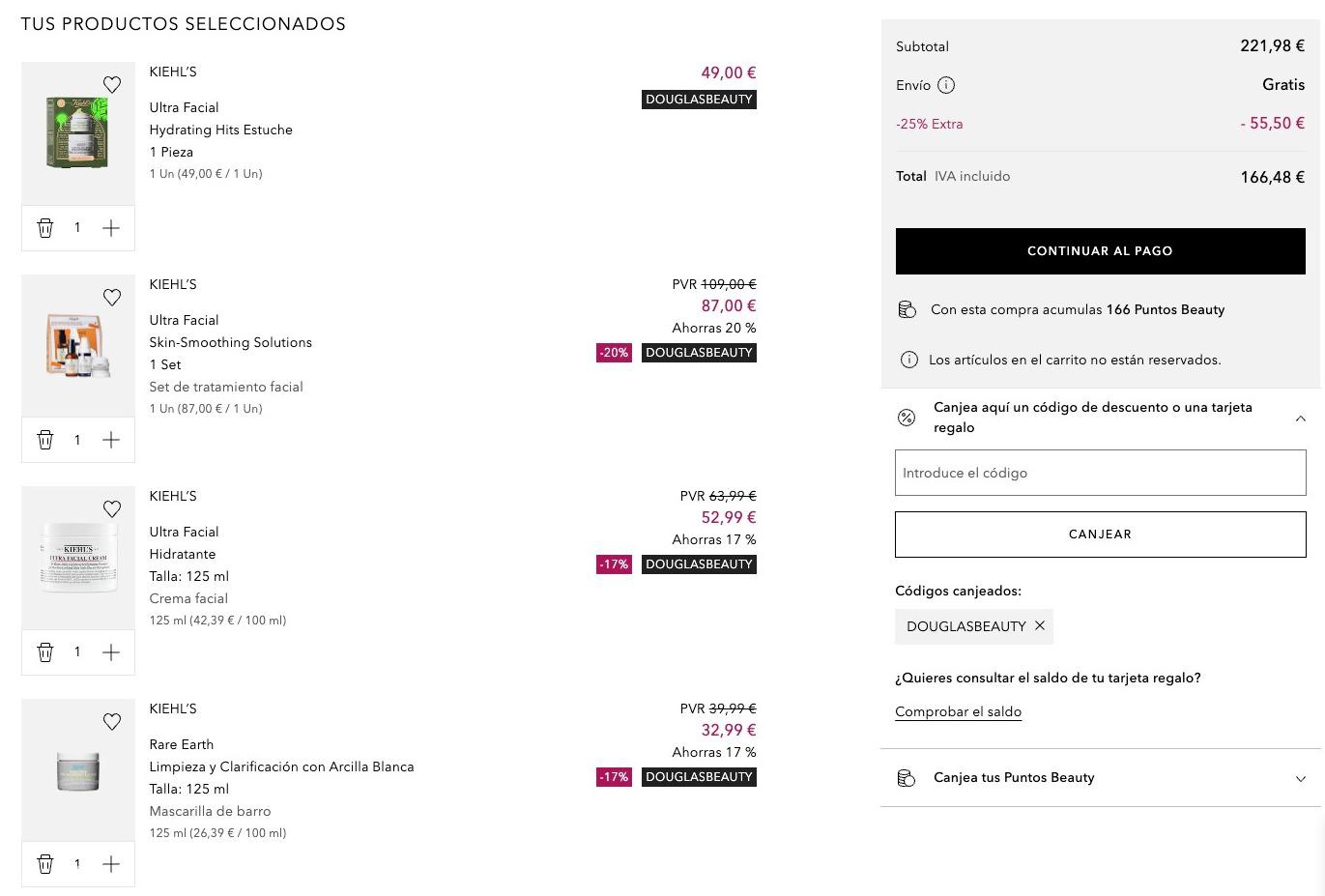The image size is (1325, 896).
Task: Add one more Ultra Facial Hidratante
Action: tap(111, 652)
